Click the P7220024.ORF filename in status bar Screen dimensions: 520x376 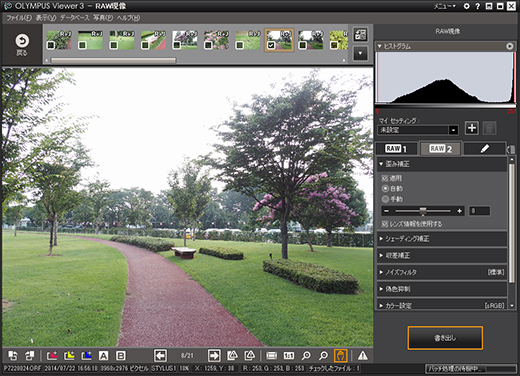point(23,368)
